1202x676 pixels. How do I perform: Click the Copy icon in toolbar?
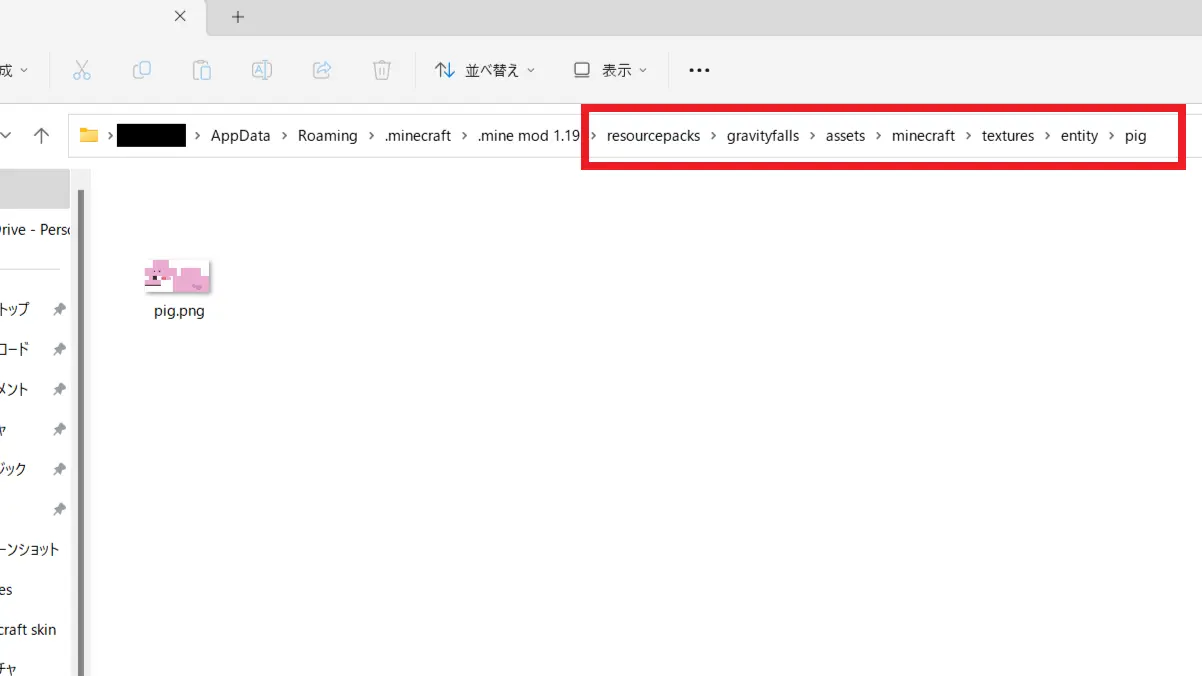click(x=142, y=70)
